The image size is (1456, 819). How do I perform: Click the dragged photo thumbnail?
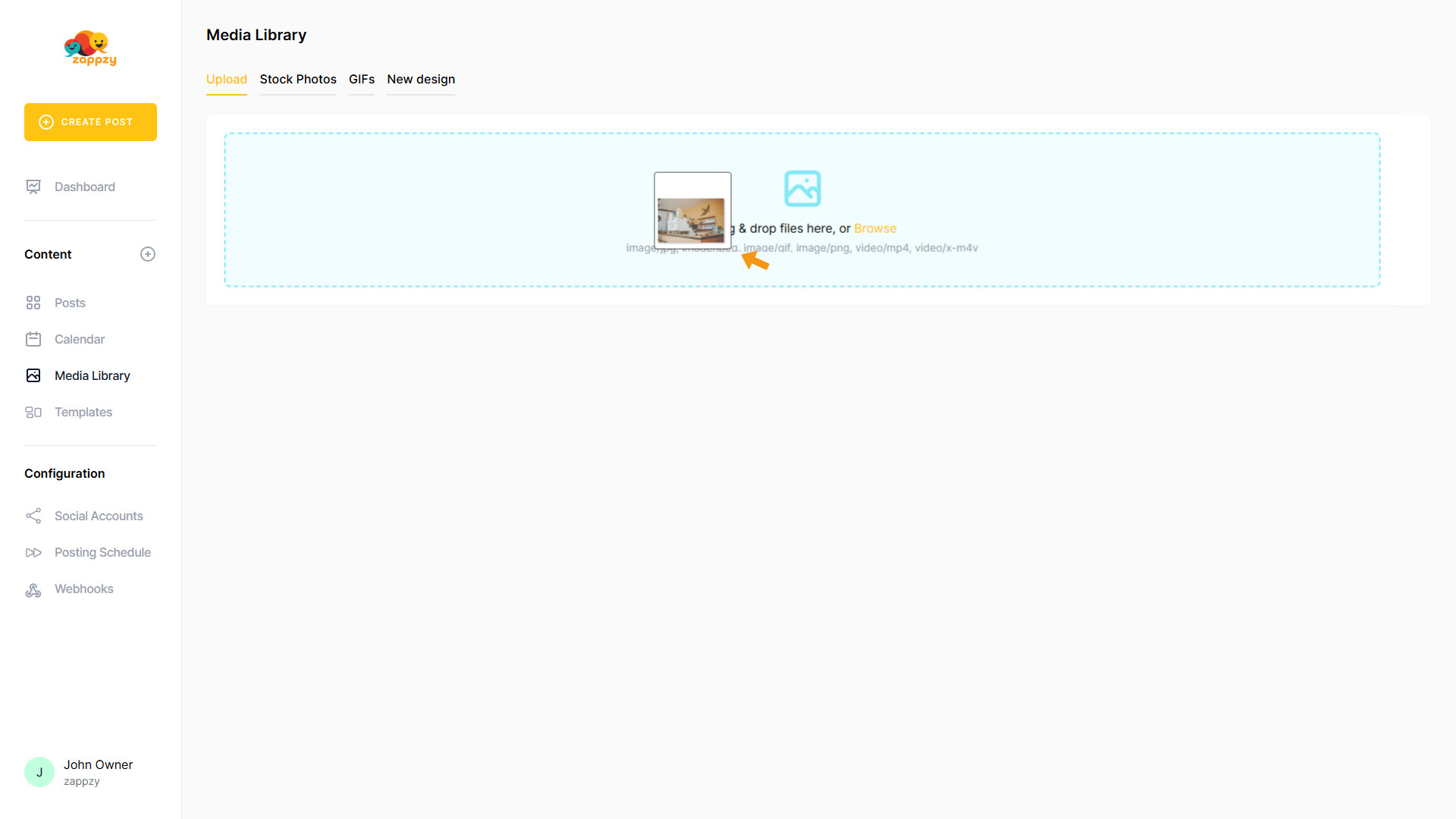692,219
